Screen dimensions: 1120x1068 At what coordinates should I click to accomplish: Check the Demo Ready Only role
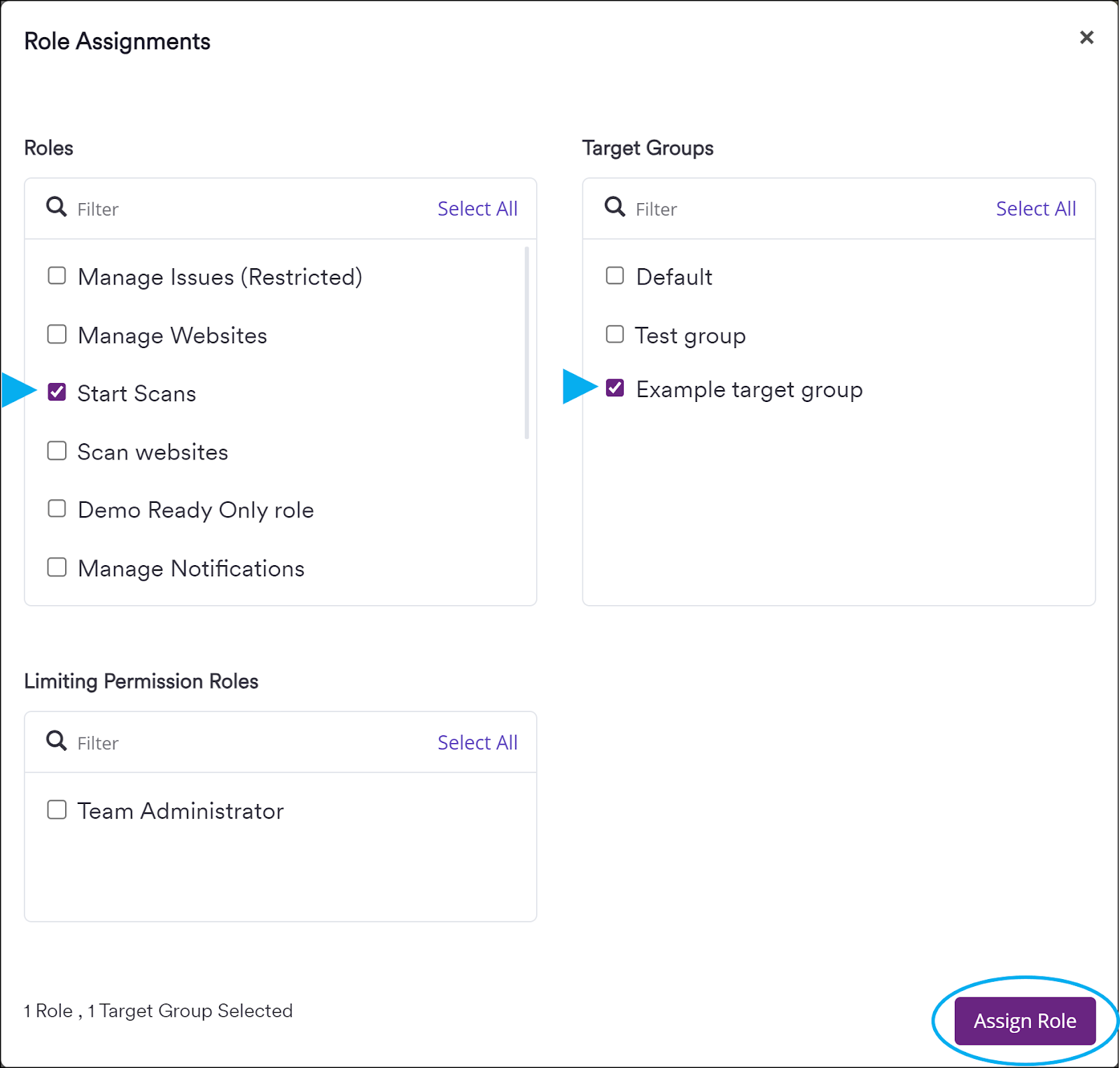57,509
